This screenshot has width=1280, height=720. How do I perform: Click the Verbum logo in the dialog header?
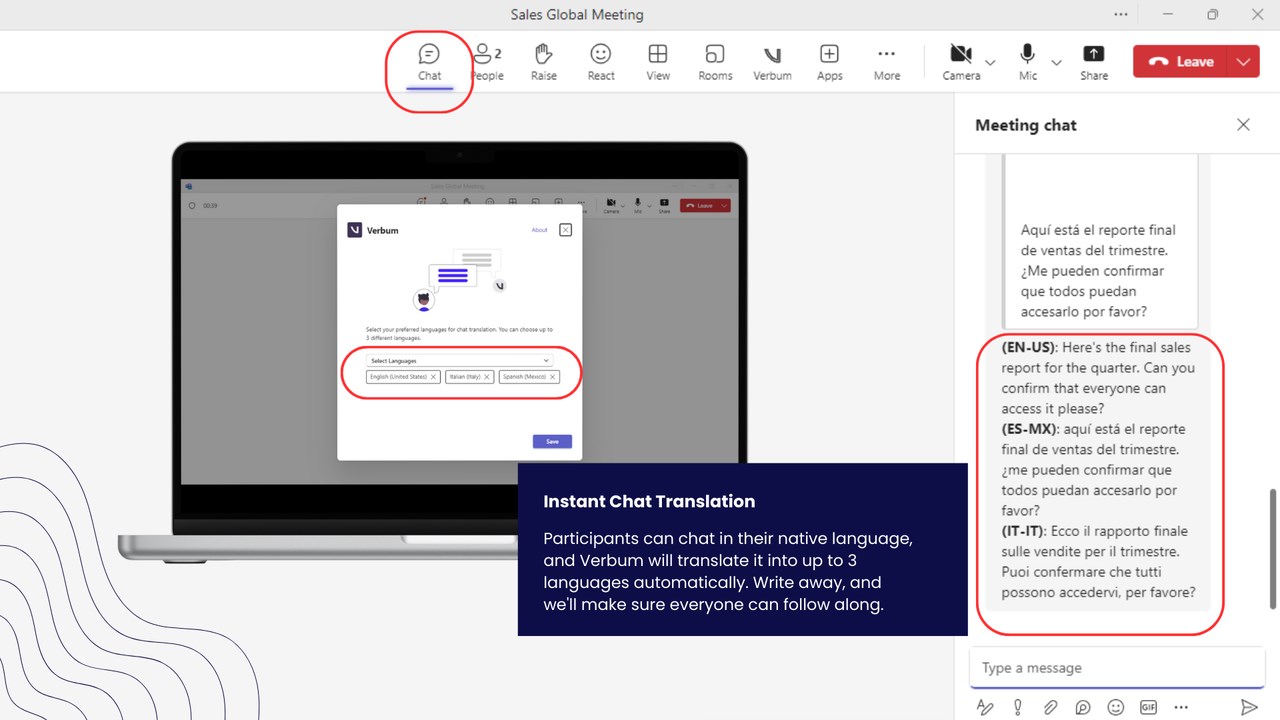[x=354, y=230]
